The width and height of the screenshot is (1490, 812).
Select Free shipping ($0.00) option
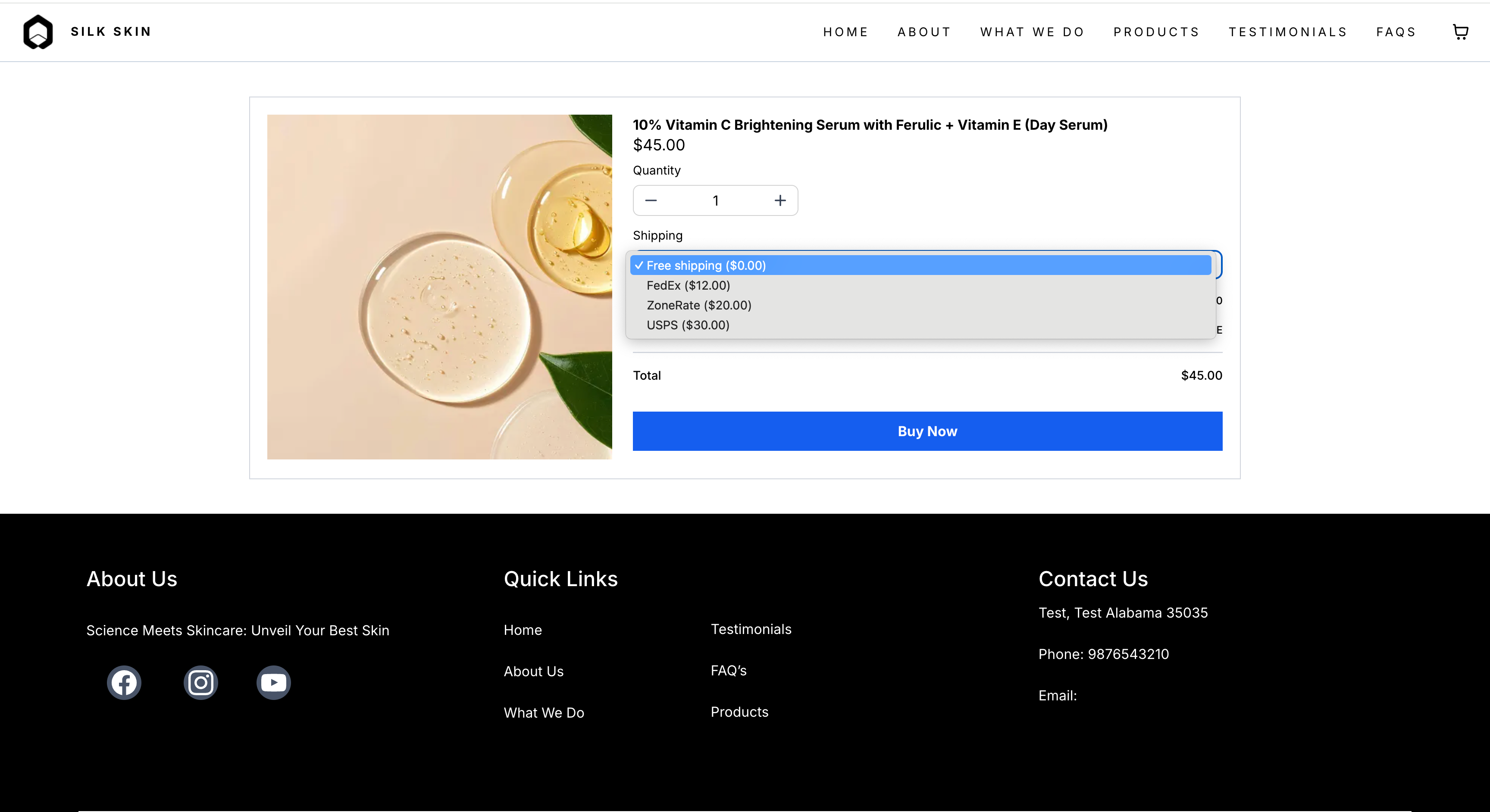click(x=920, y=265)
